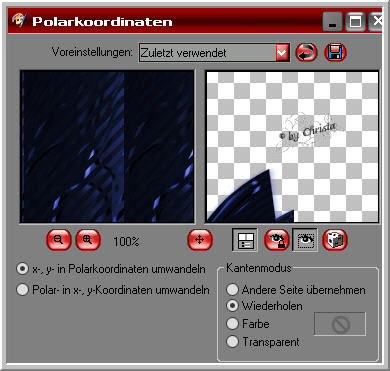Zoom out of the preview with the minus magnifier
The image size is (390, 371).
(x=59, y=240)
